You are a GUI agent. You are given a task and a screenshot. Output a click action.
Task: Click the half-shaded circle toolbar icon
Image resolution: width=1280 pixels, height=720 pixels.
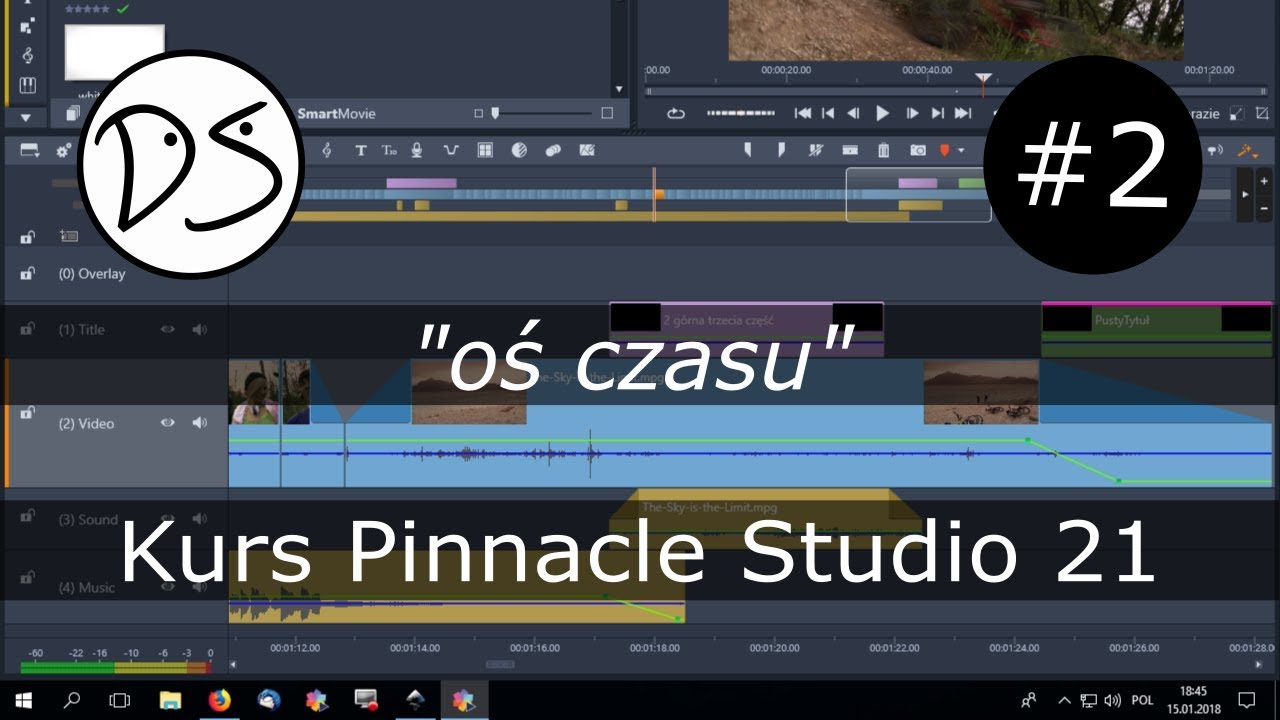[519, 150]
